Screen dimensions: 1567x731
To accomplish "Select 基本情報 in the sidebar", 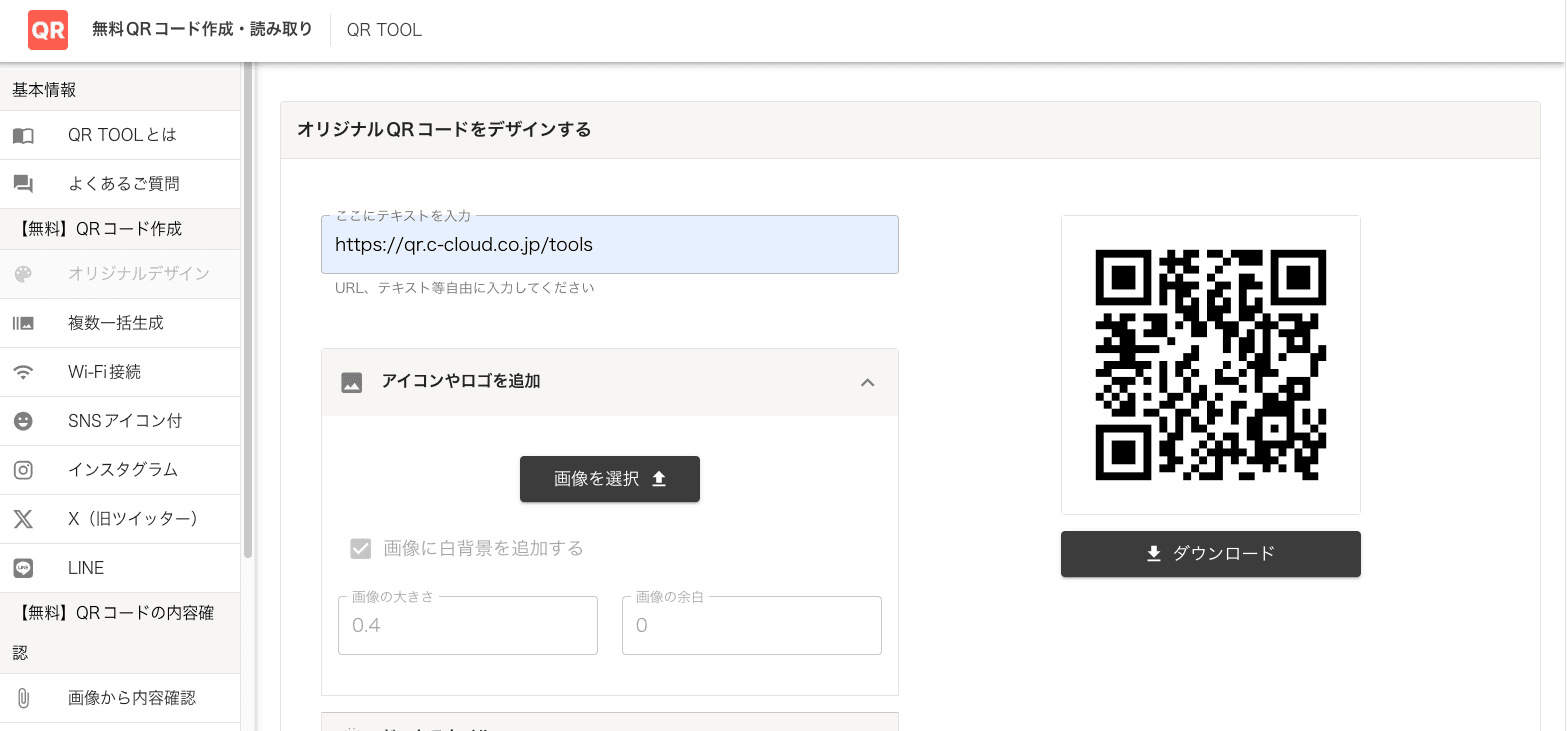I will click(42, 89).
